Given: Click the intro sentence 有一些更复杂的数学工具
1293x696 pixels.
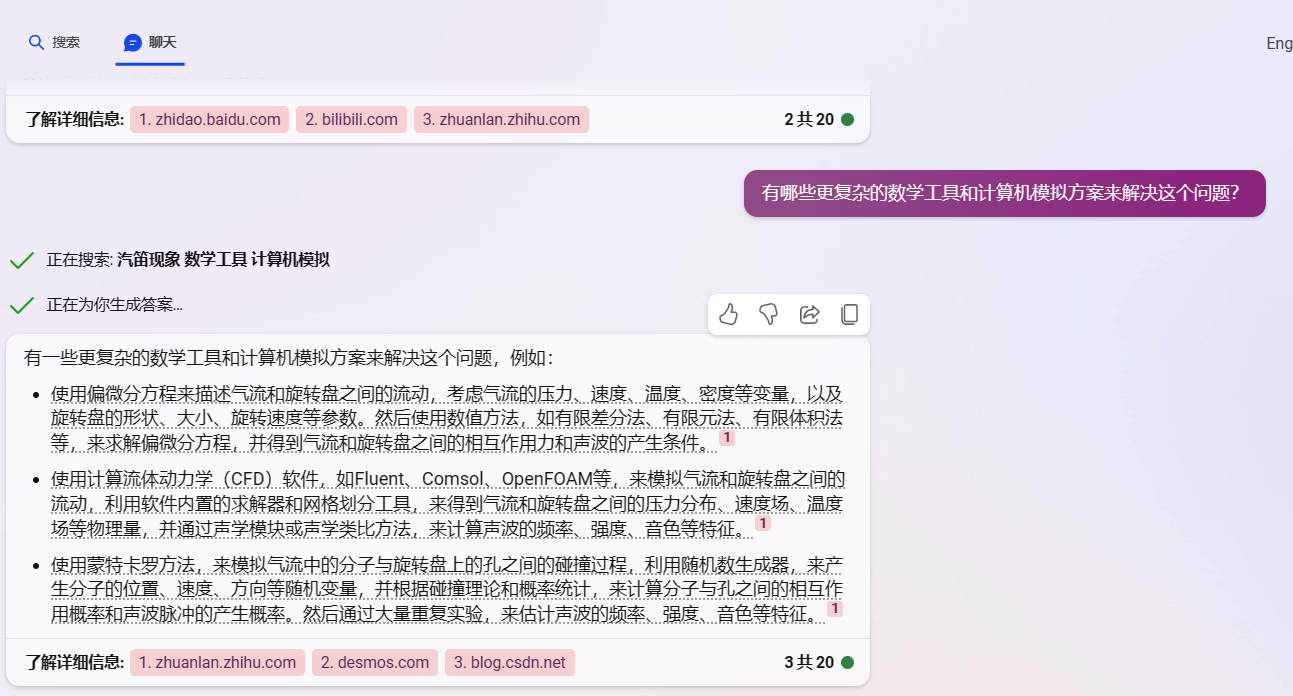Looking at the screenshot, I should coord(289,358).
